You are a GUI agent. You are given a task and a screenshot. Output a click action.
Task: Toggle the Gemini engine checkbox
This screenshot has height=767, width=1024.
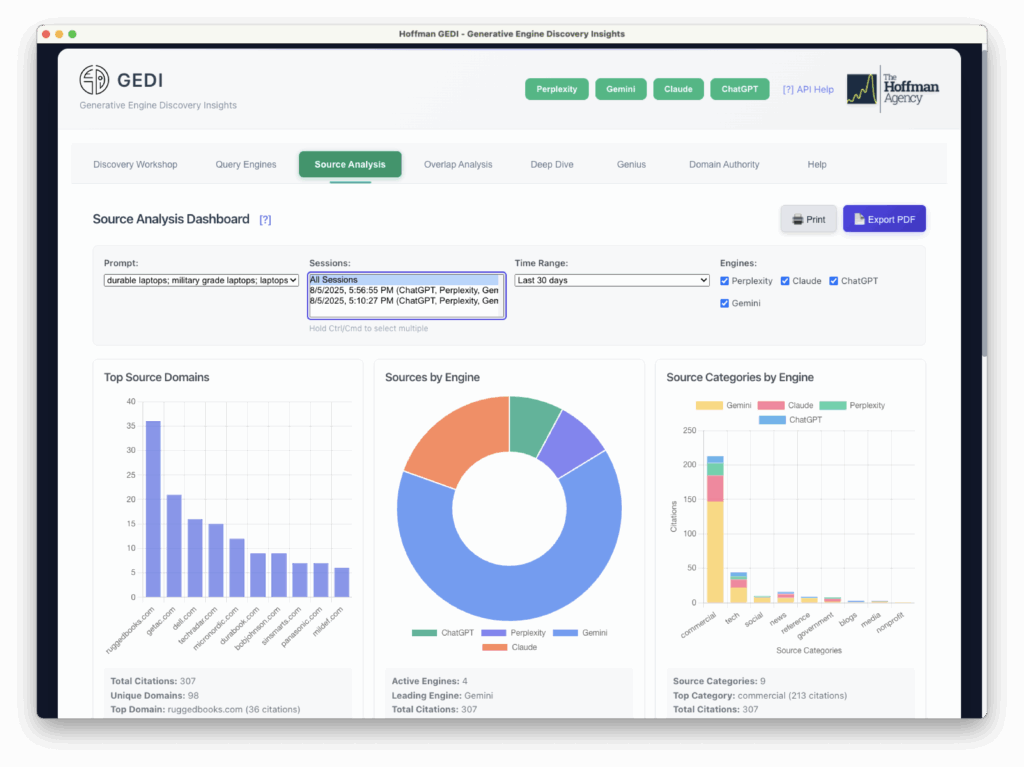724,303
